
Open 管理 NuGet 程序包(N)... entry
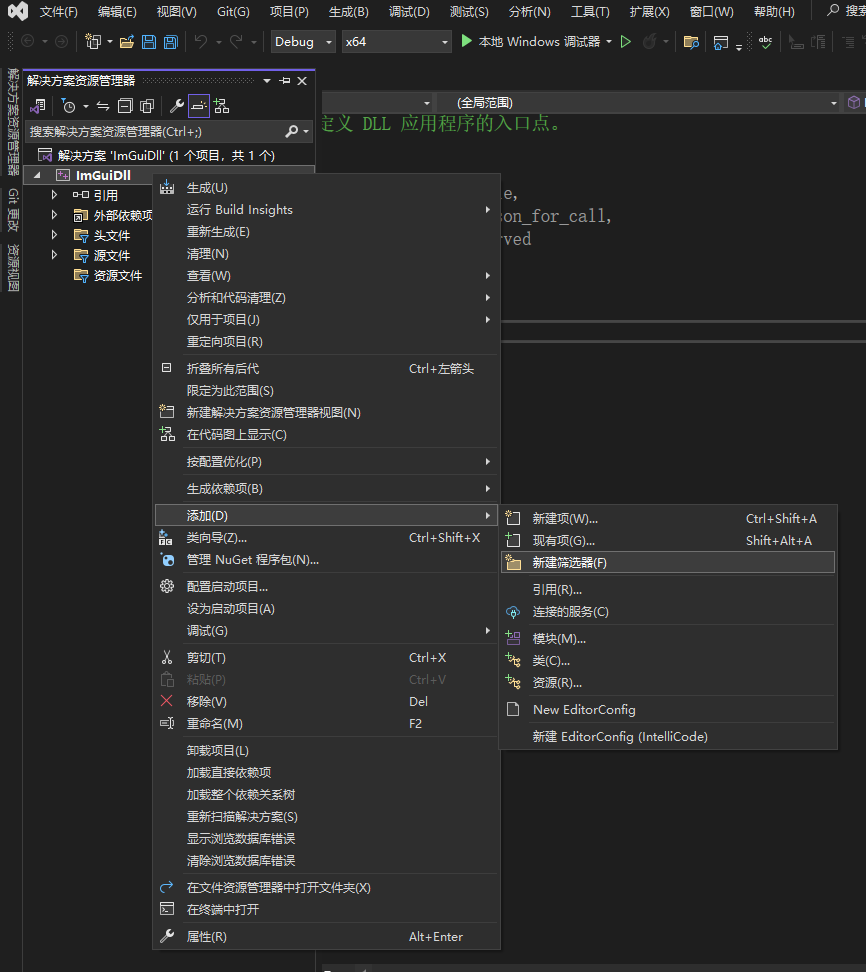[326, 560]
